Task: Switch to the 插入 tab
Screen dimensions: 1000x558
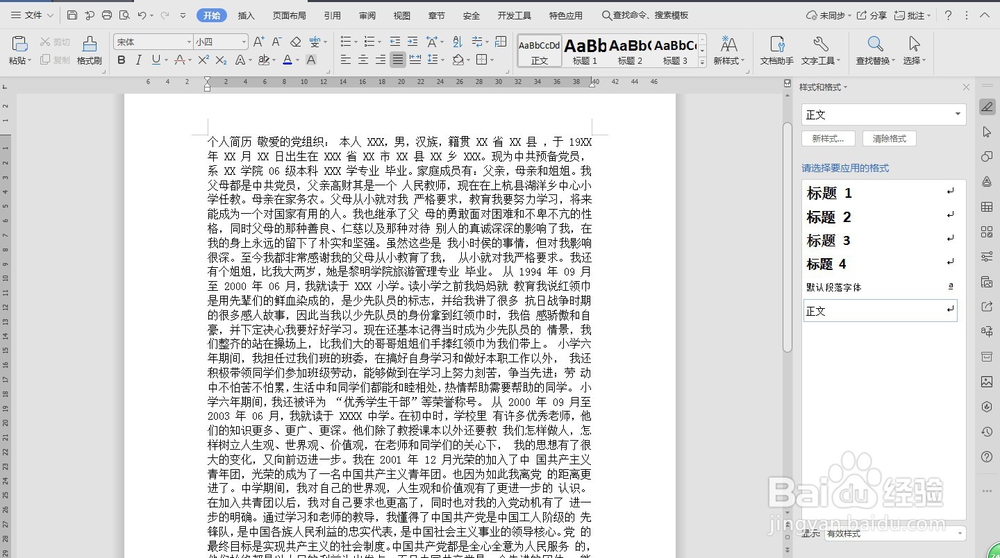Action: 246,15
